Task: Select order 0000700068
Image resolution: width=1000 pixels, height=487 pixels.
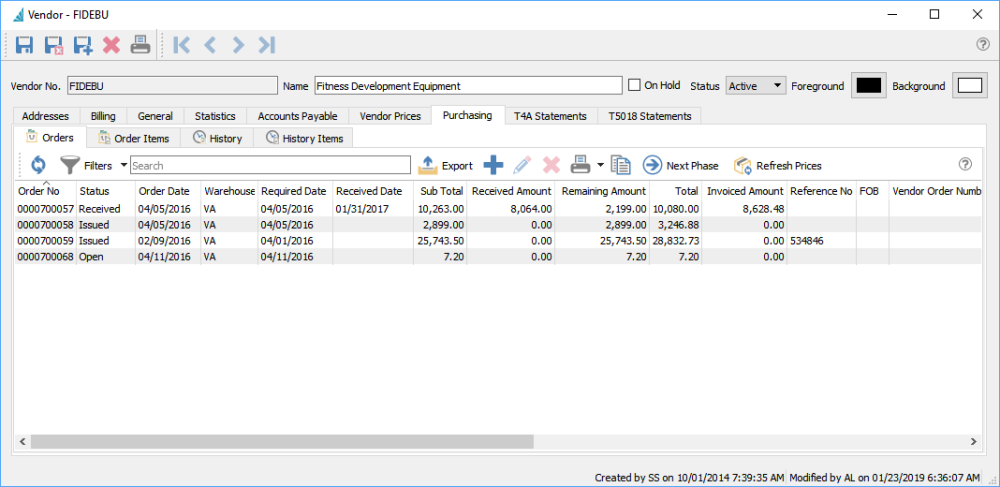Action: [499, 256]
